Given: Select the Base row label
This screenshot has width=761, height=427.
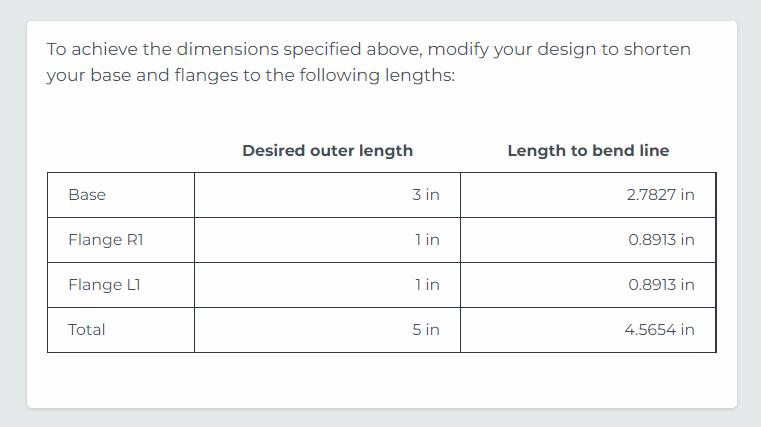Looking at the screenshot, I should pos(87,195).
